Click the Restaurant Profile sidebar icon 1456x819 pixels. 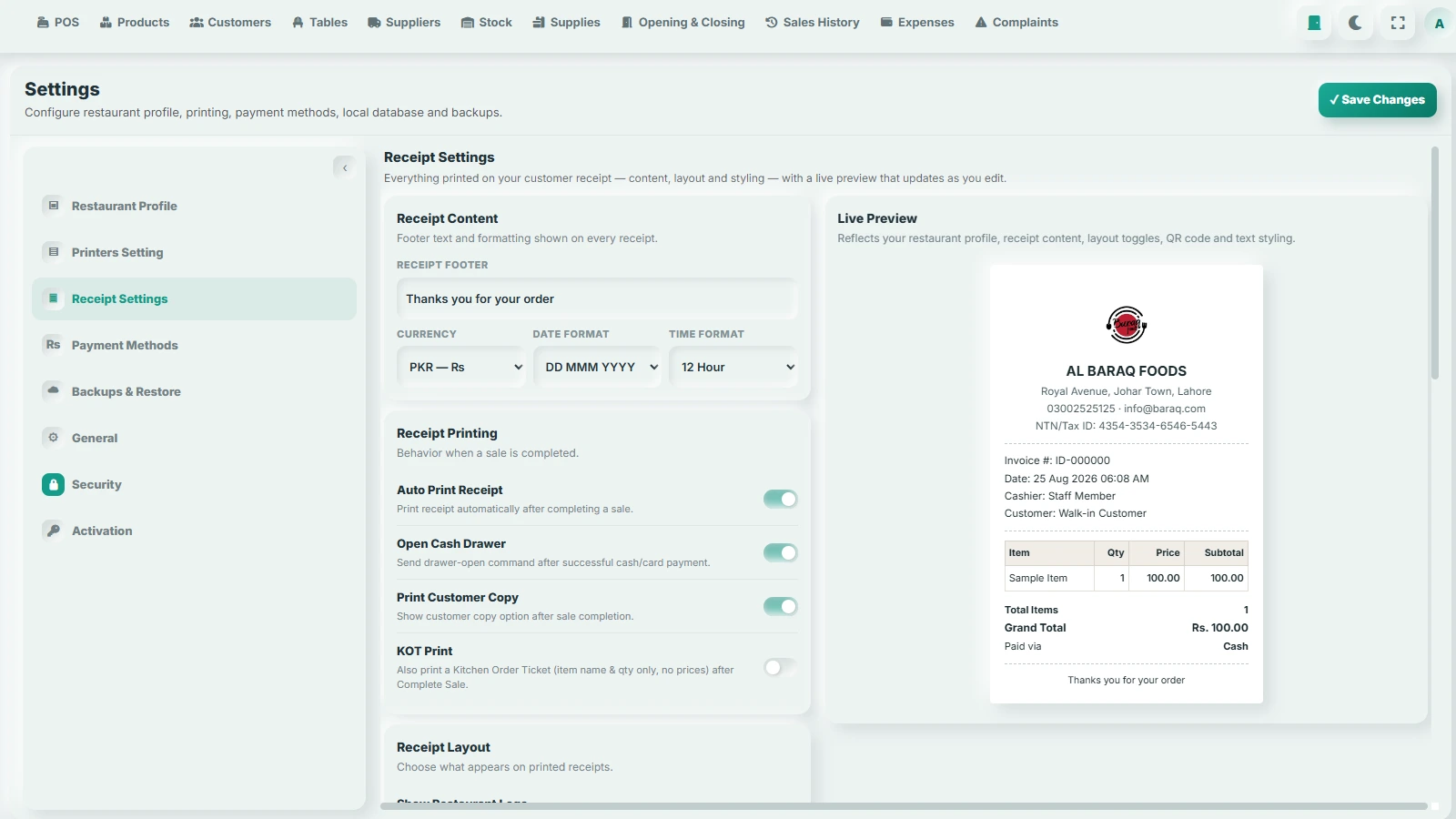[53, 206]
